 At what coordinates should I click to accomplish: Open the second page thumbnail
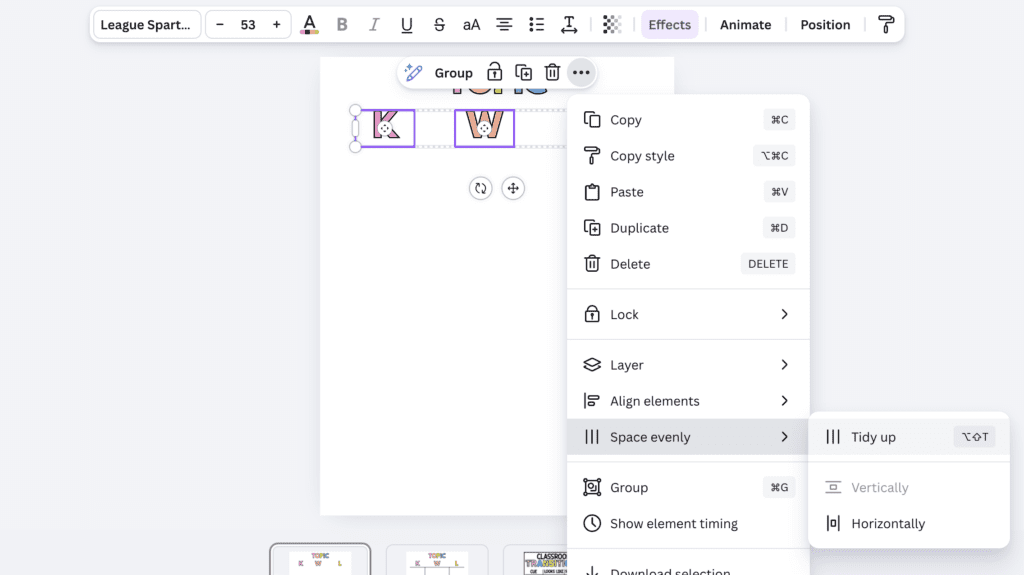(x=437, y=560)
